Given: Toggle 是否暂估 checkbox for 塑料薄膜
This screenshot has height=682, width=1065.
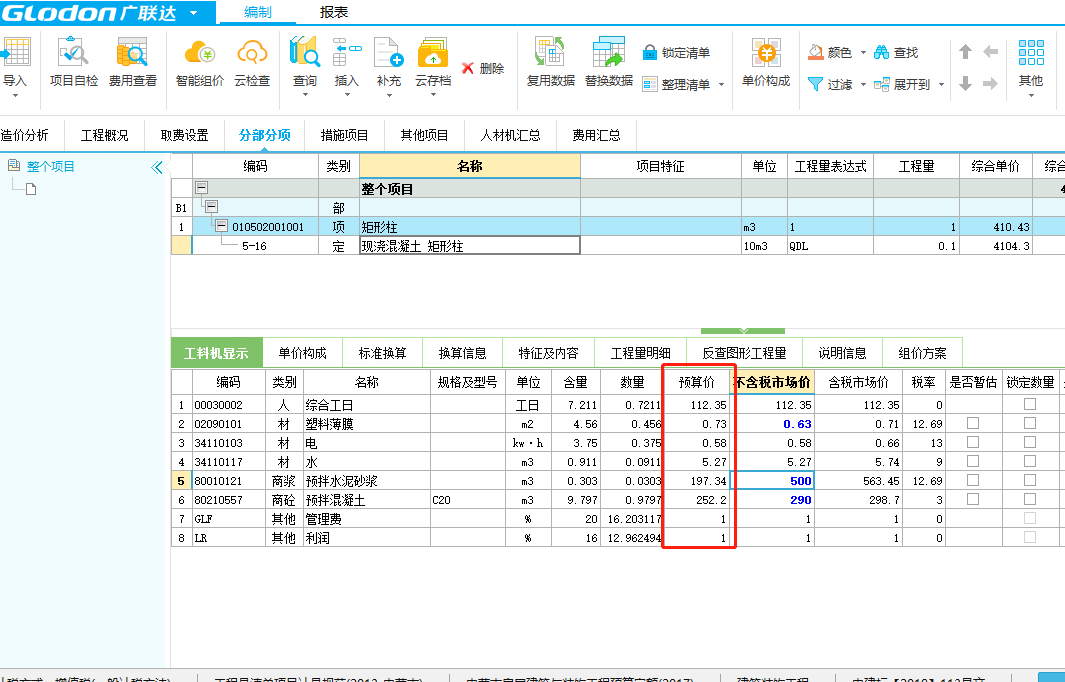Looking at the screenshot, I should click(x=973, y=423).
